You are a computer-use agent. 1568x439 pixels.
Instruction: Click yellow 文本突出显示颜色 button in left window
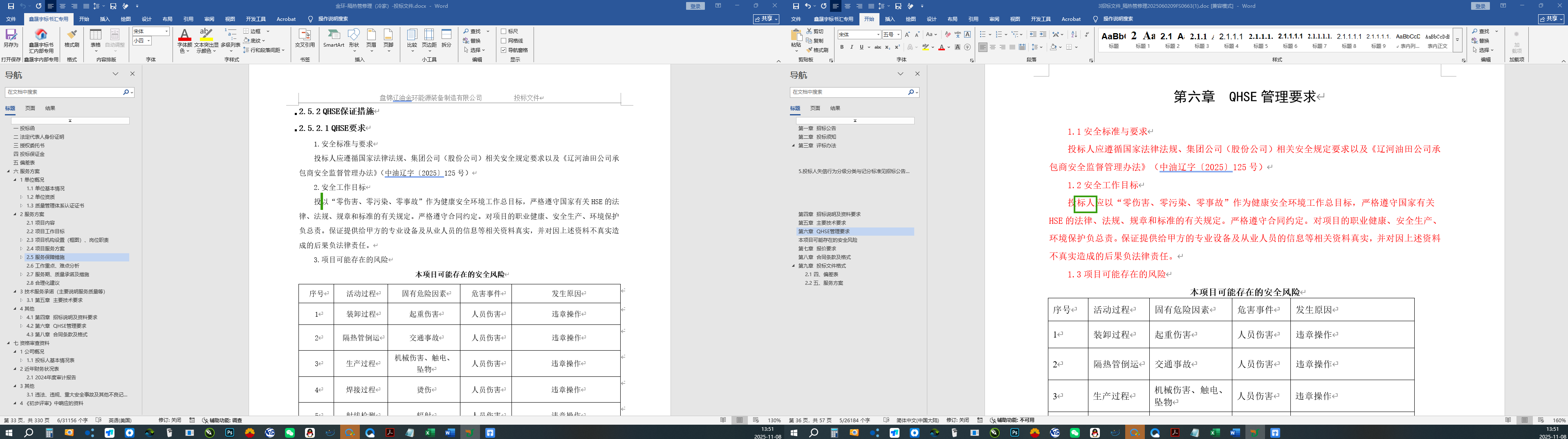(206, 35)
